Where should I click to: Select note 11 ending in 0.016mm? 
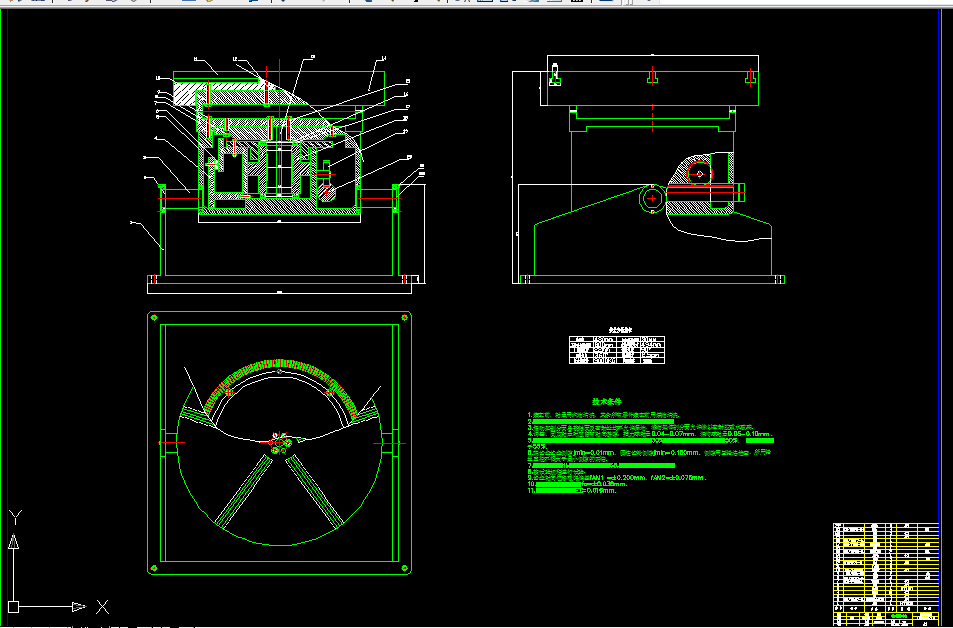pyautogui.click(x=572, y=491)
